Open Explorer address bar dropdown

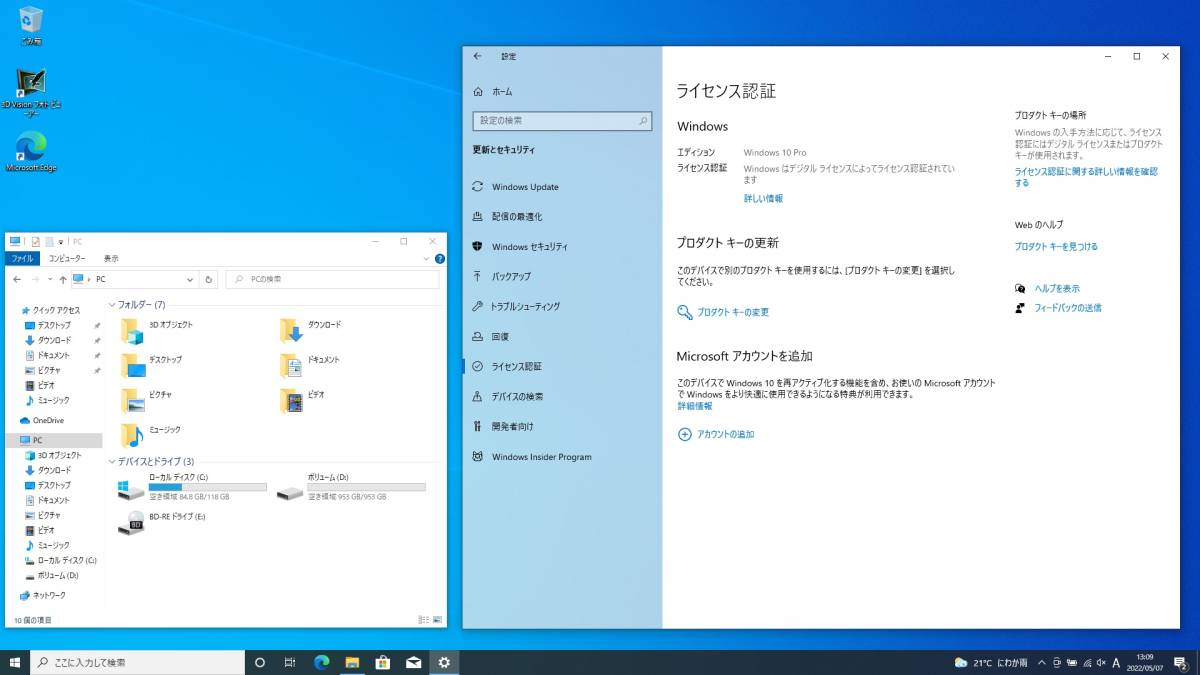click(190, 279)
